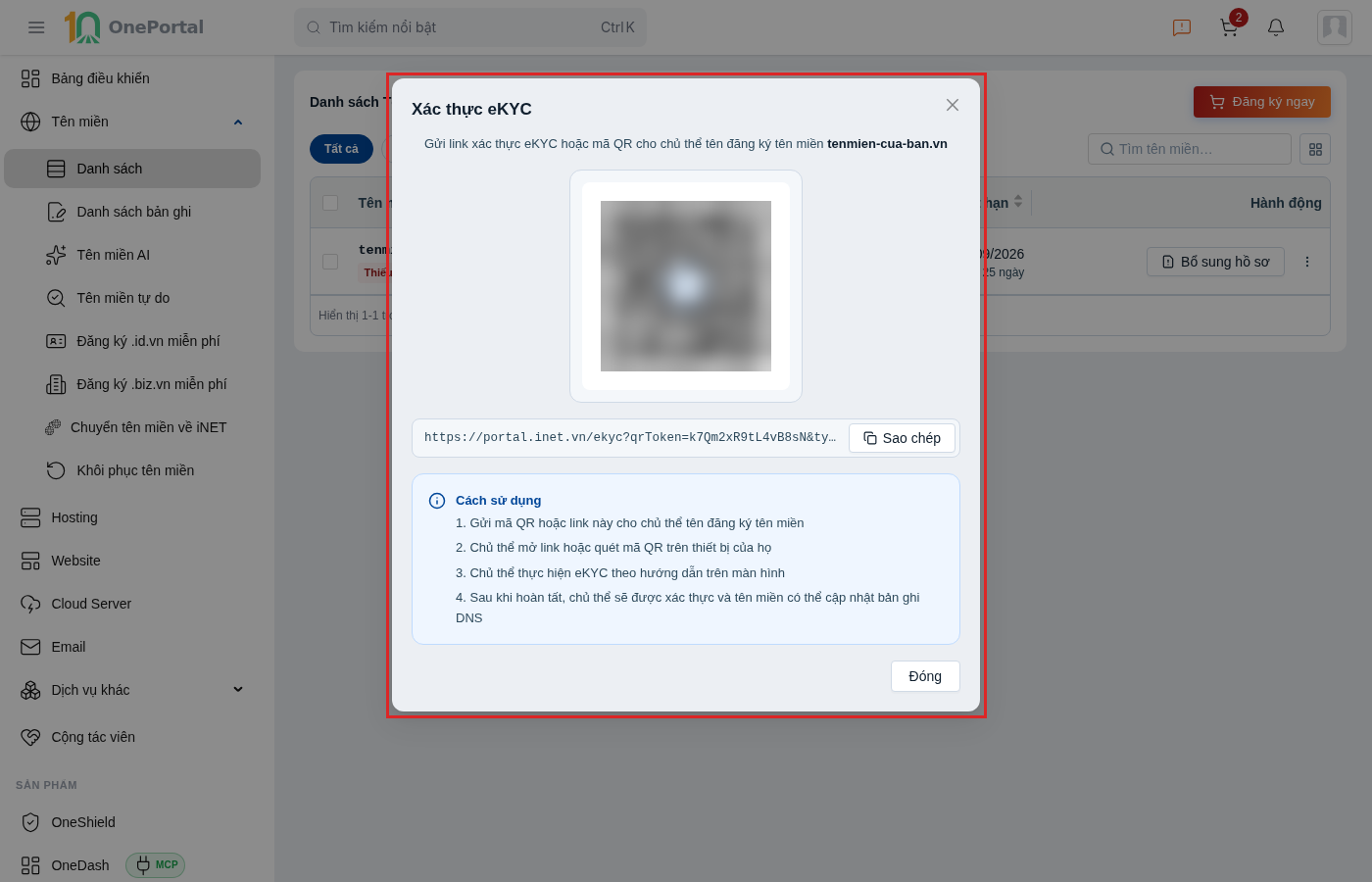This screenshot has height=882, width=1372.
Task: Sort by the expiry column arrows
Action: coord(1018,202)
